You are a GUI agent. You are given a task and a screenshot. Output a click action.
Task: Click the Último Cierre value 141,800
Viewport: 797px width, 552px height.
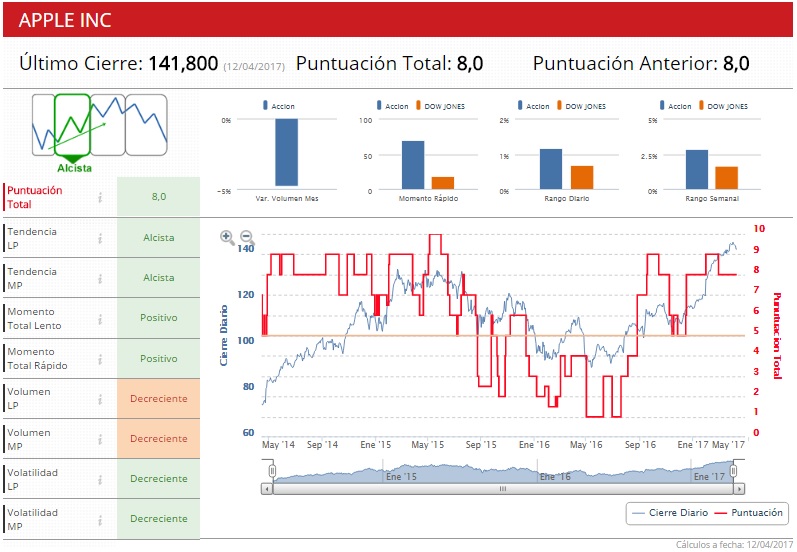click(183, 64)
